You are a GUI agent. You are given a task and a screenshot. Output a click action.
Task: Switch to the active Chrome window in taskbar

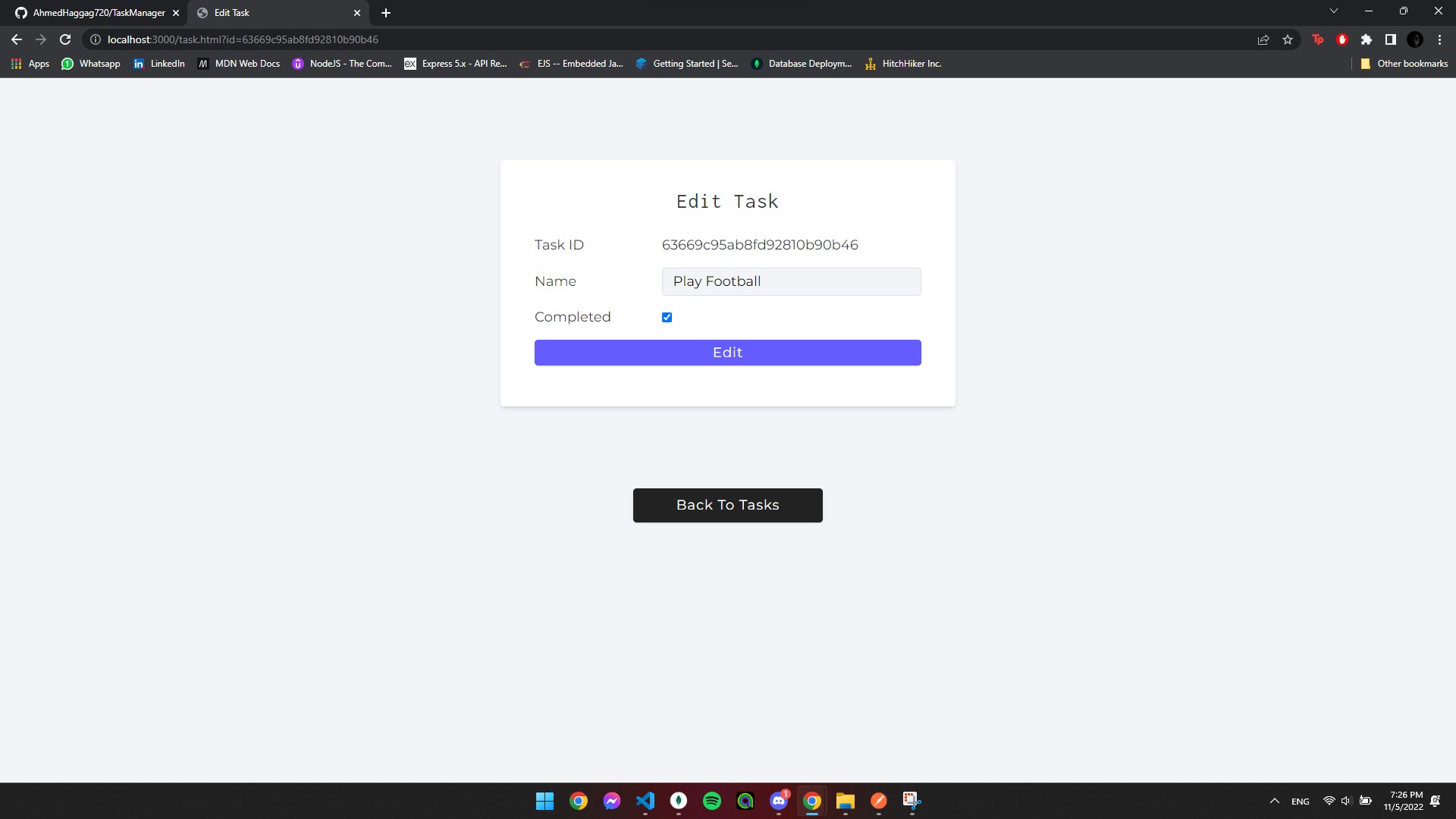[812, 801]
